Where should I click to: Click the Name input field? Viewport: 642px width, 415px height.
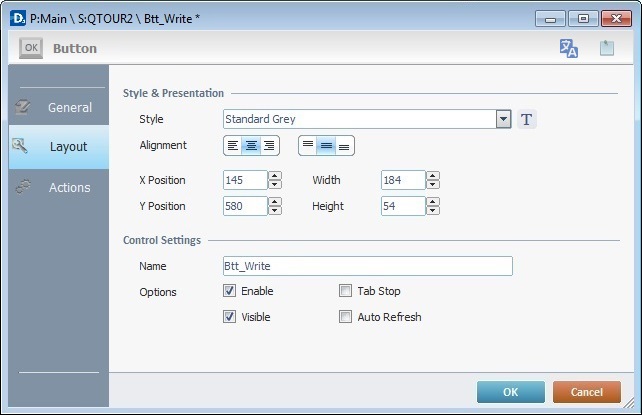(368, 266)
